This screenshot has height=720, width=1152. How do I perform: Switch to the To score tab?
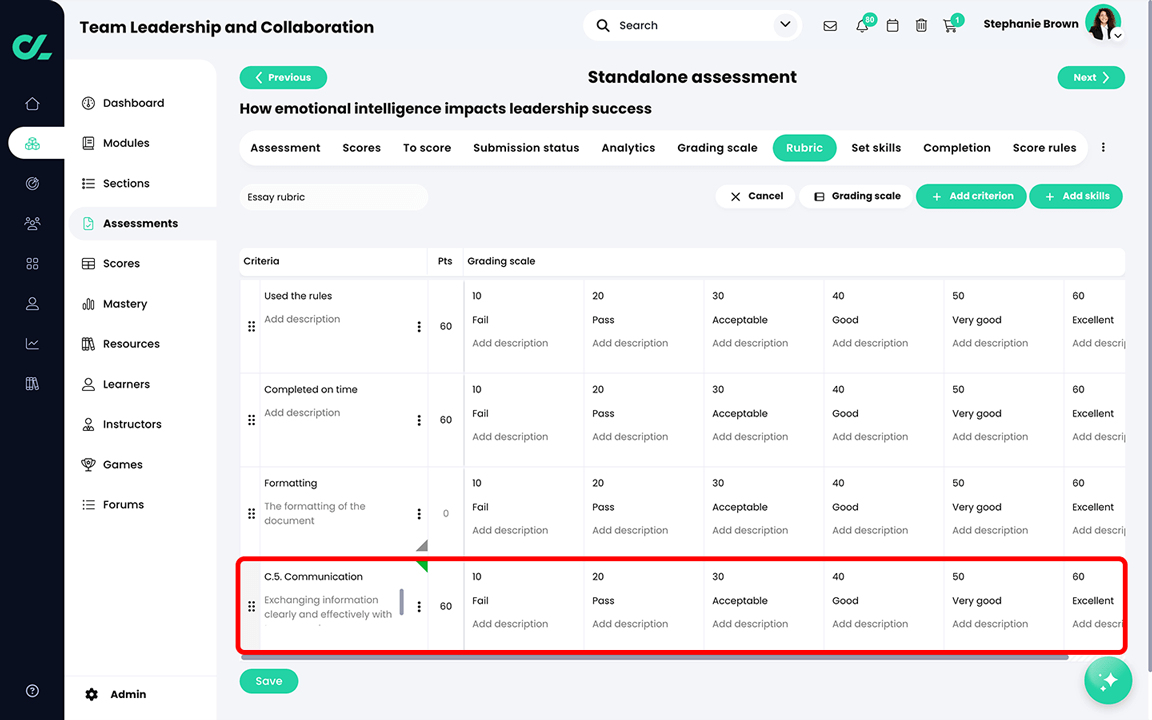coord(427,148)
